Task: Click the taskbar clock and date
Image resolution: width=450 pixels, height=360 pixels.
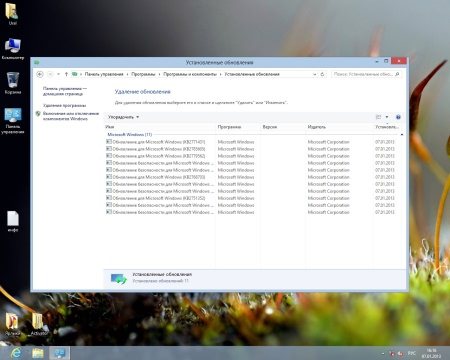Action: 432,353
